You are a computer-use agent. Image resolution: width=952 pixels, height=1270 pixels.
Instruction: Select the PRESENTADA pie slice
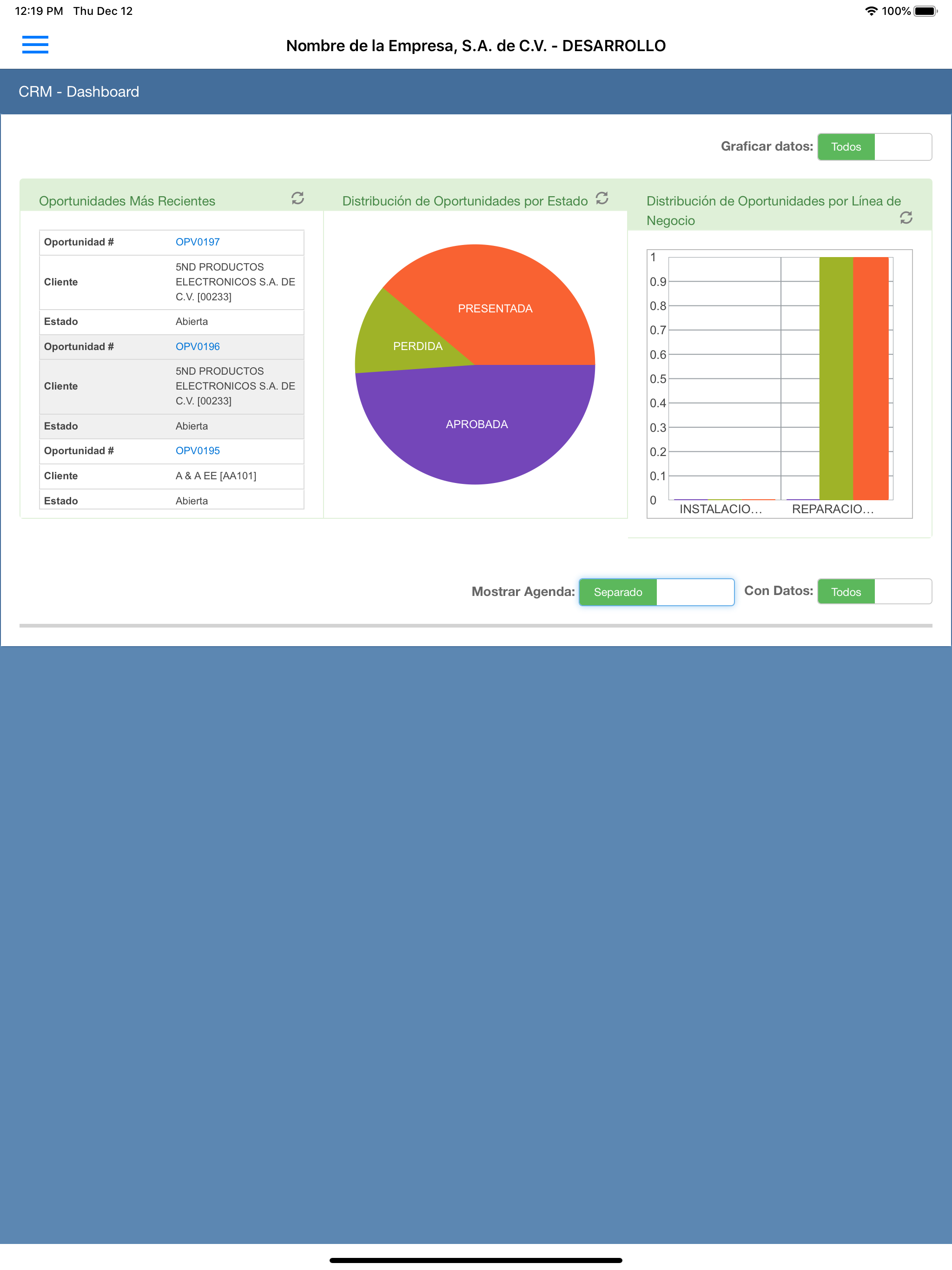click(495, 308)
